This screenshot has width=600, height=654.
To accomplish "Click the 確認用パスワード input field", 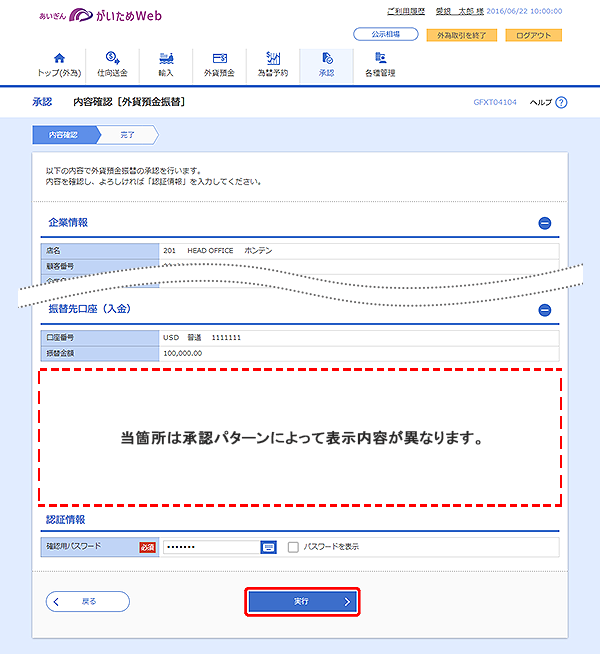I will pyautogui.click(x=212, y=547).
